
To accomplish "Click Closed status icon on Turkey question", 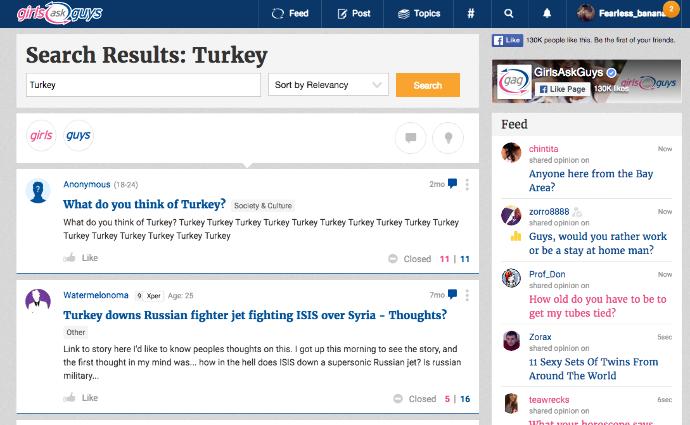I will 393,259.
